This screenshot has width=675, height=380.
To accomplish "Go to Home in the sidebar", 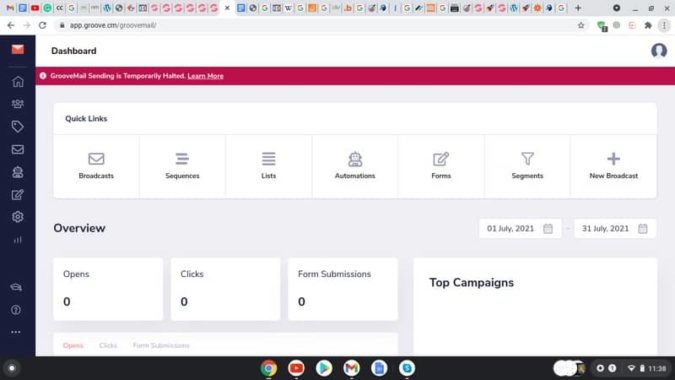I will pyautogui.click(x=18, y=81).
